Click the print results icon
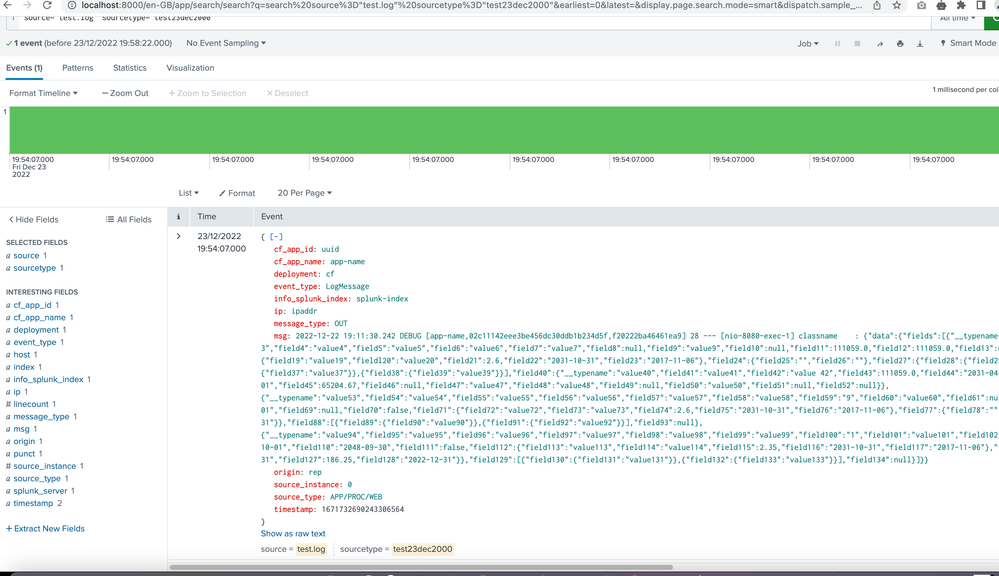Image resolution: width=999 pixels, height=576 pixels. click(x=900, y=44)
